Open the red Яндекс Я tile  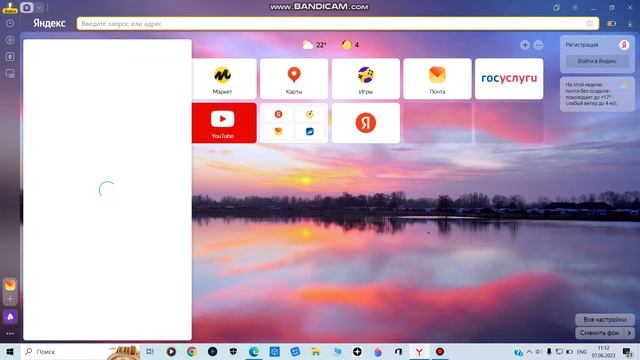(x=366, y=123)
